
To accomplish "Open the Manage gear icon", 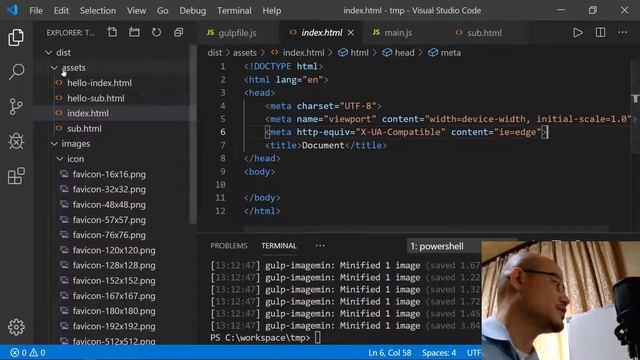I will pyautogui.click(x=16, y=327).
